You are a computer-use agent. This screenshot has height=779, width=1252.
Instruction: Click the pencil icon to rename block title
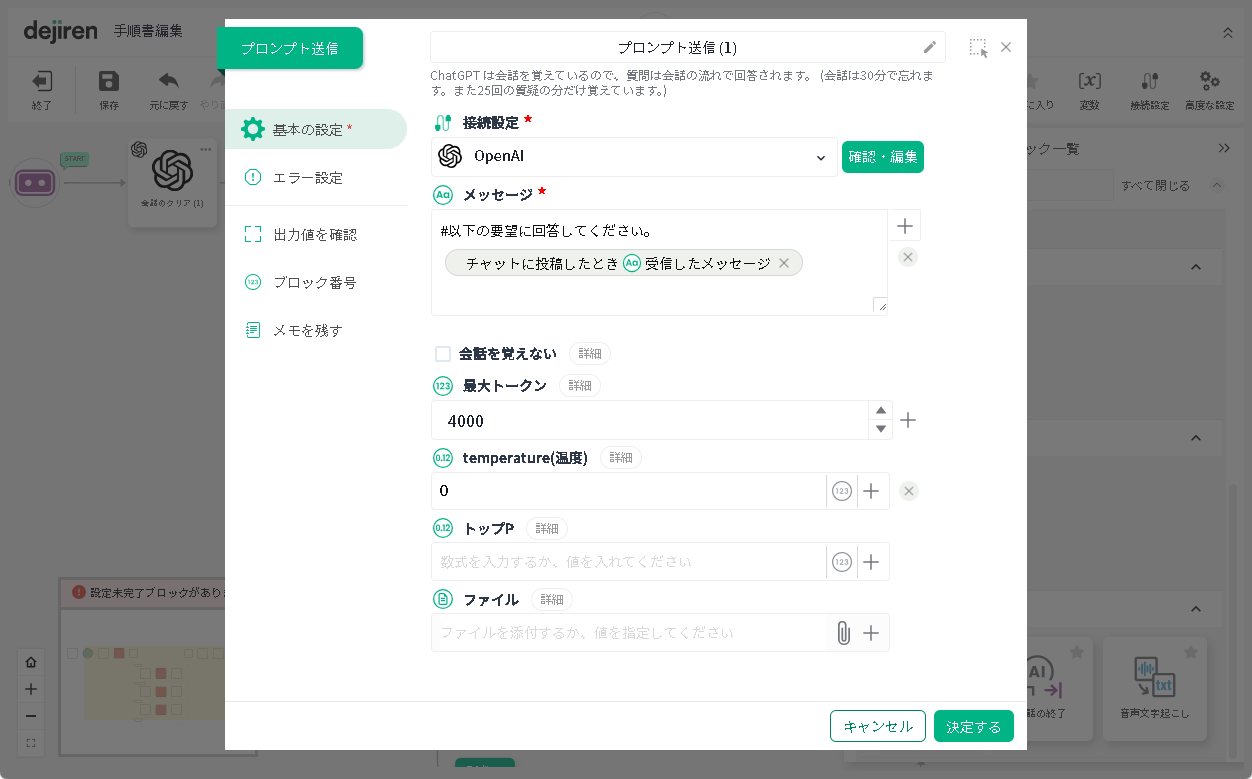929,47
